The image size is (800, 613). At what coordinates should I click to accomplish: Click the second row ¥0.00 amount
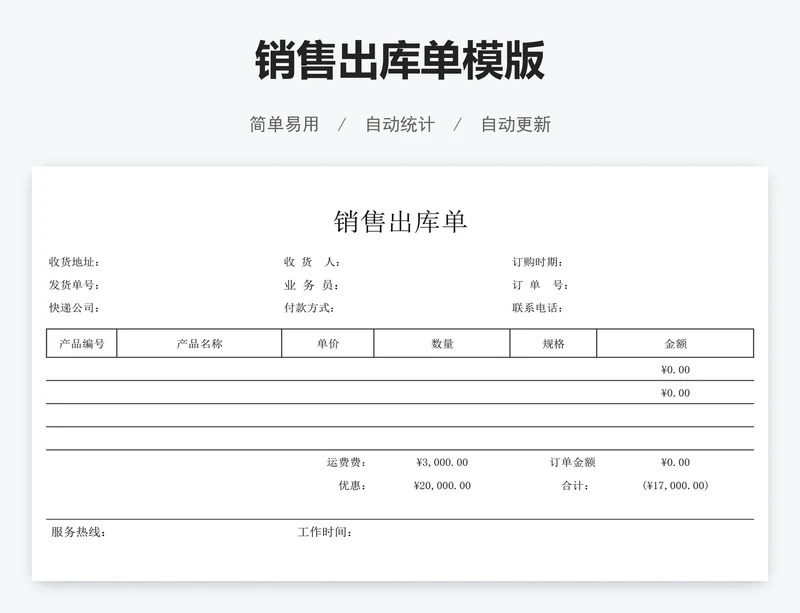pyautogui.click(x=676, y=393)
